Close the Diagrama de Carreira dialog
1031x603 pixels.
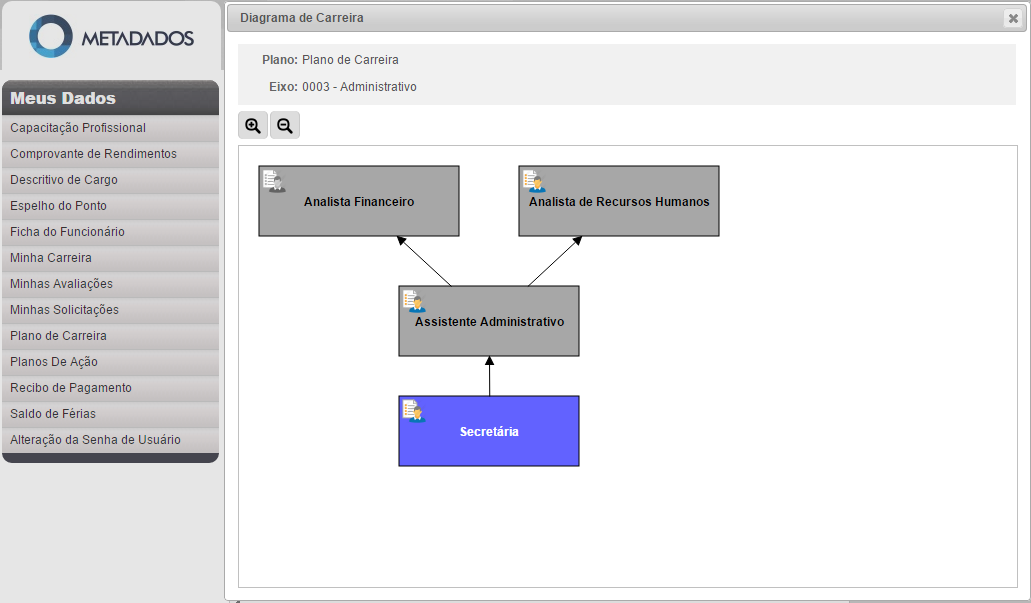click(x=1013, y=18)
